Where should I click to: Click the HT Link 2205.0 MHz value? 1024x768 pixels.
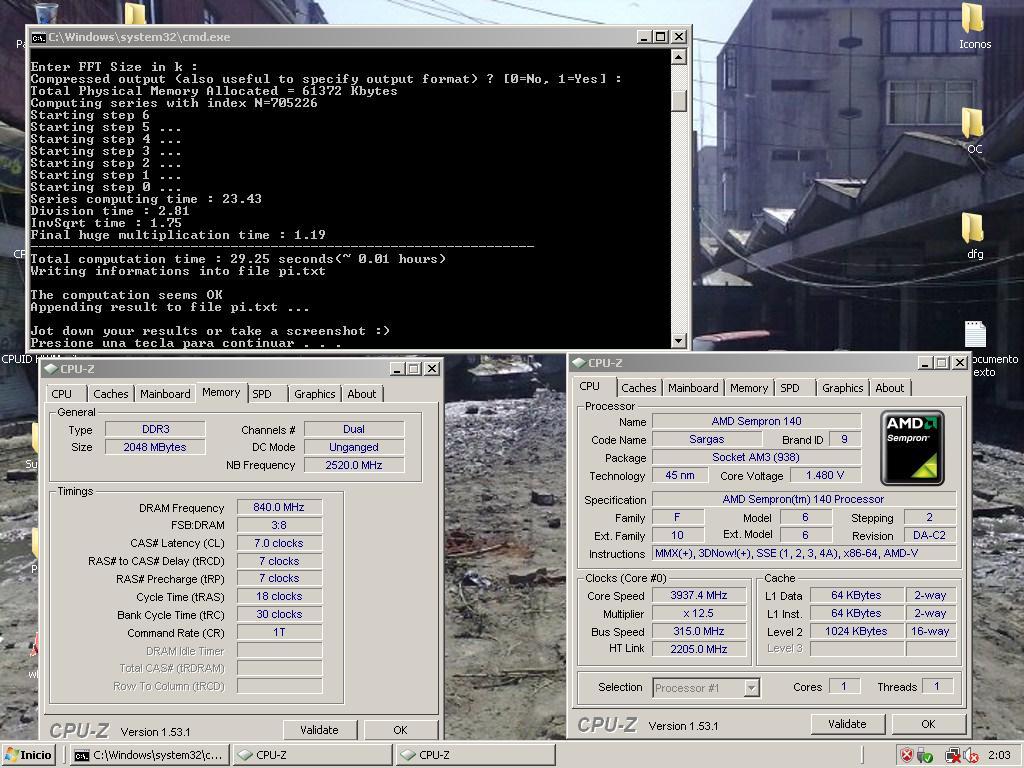(699, 649)
